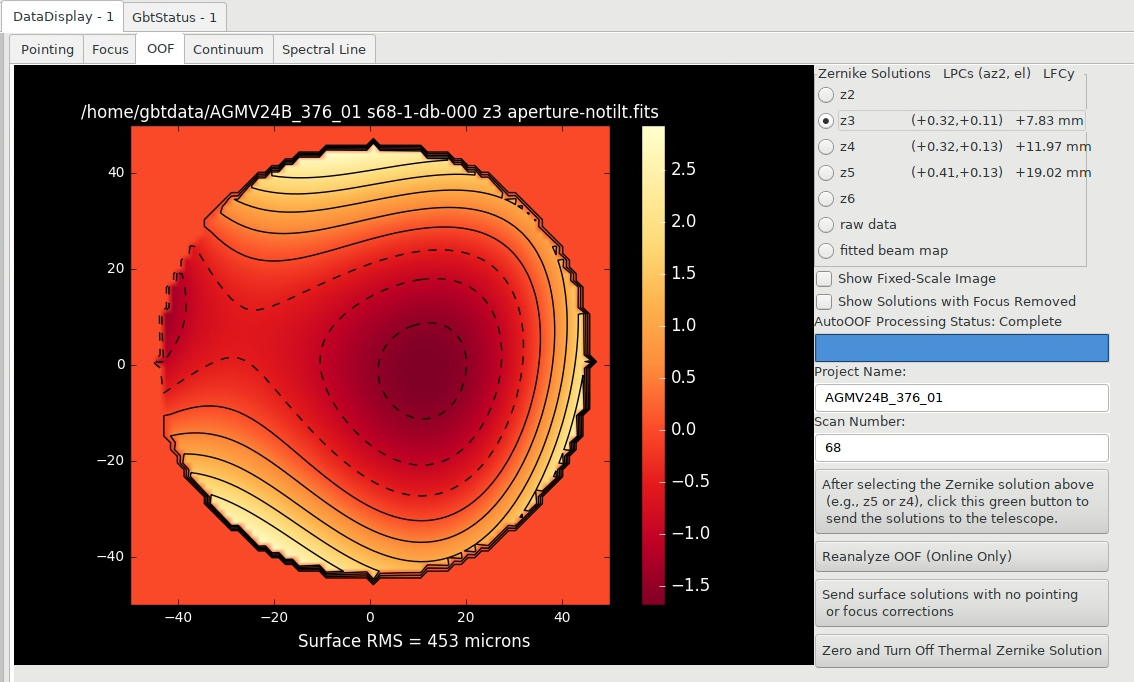Click the Scan Number field

tap(961, 448)
